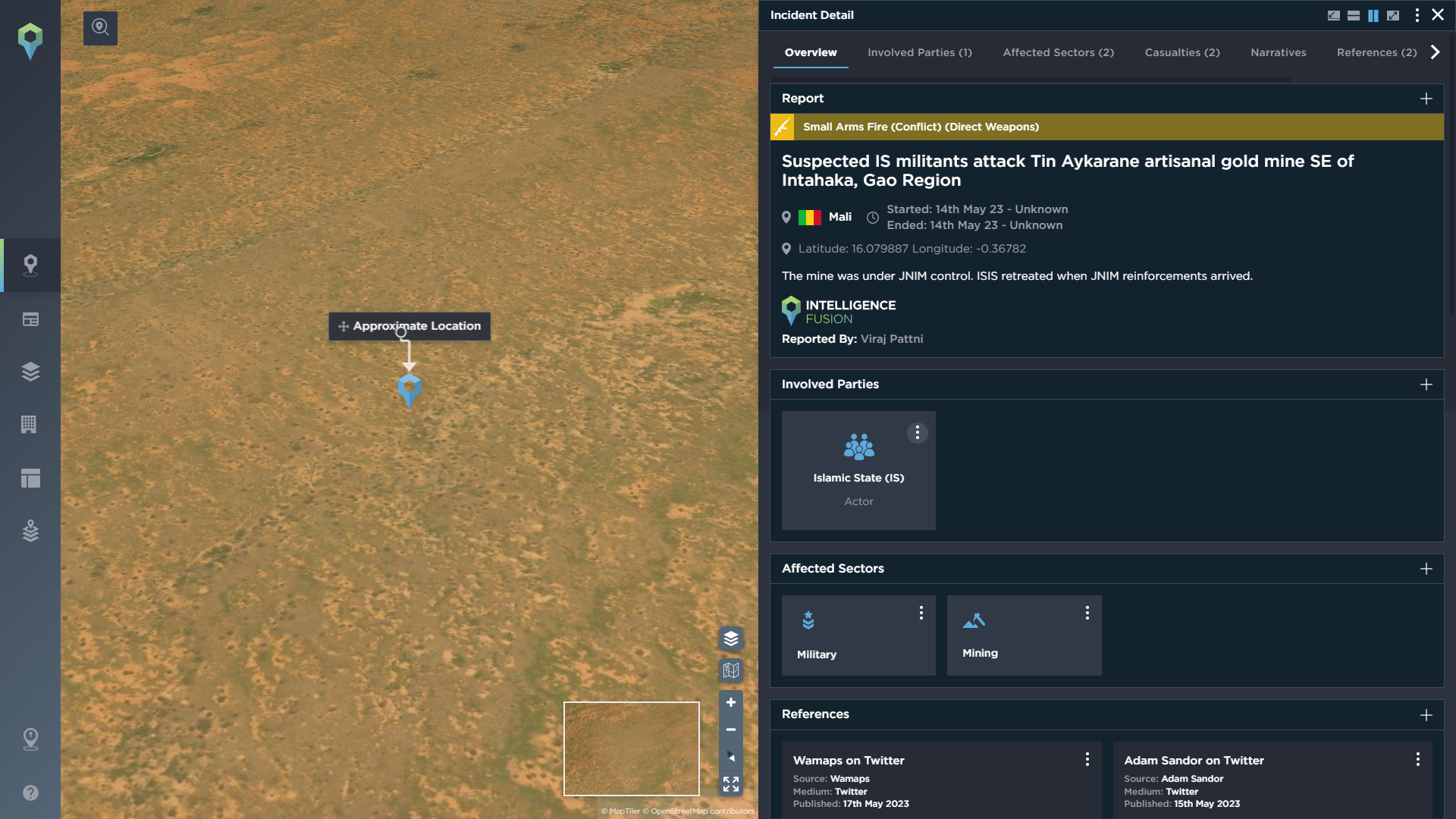
Task: Switch to References (2) tab
Action: [x=1377, y=52]
